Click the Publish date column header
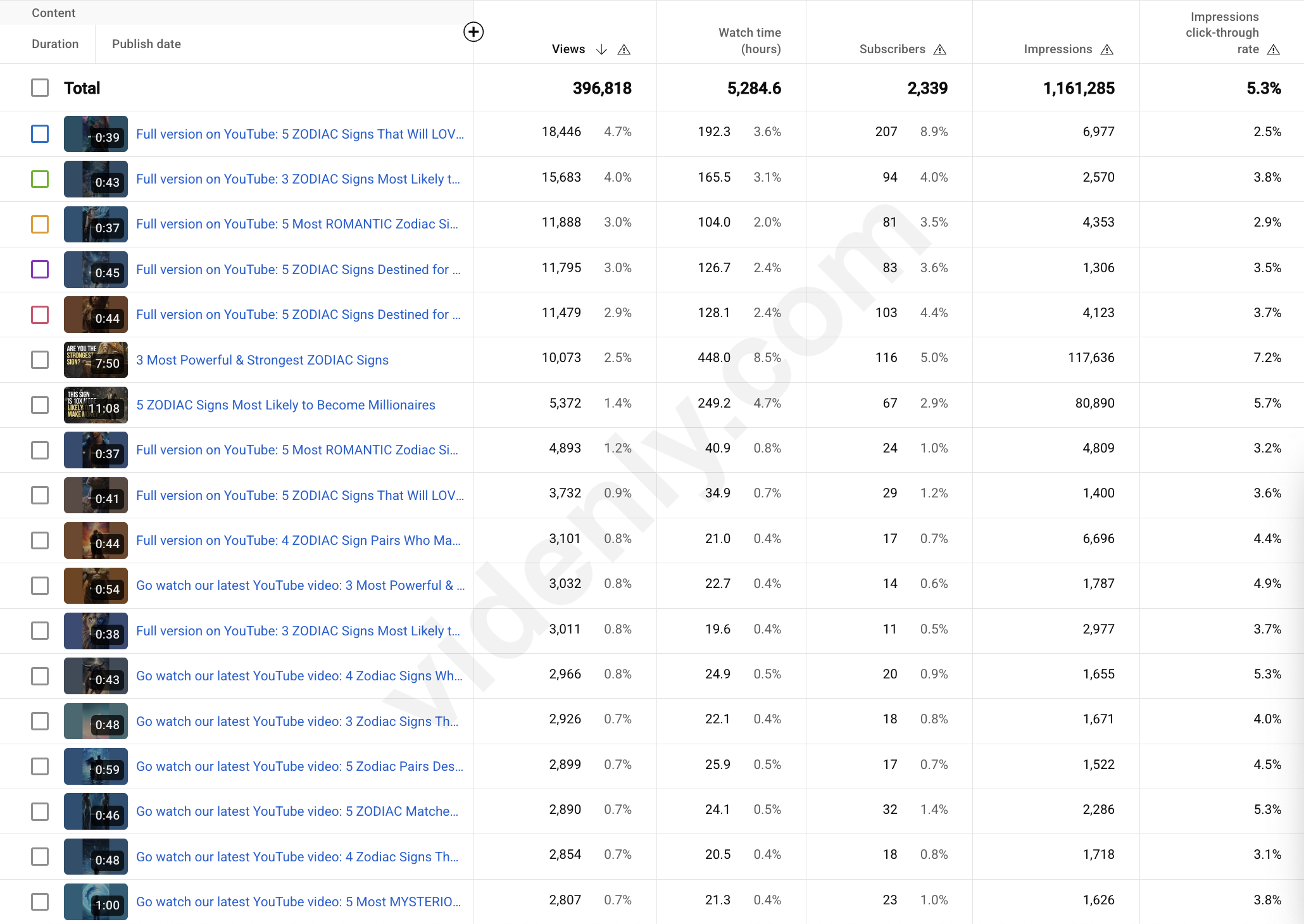 [146, 44]
